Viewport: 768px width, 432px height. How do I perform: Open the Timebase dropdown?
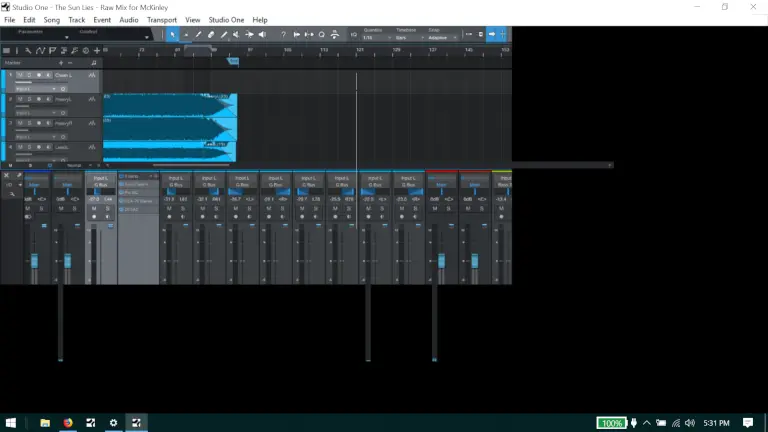(406, 38)
